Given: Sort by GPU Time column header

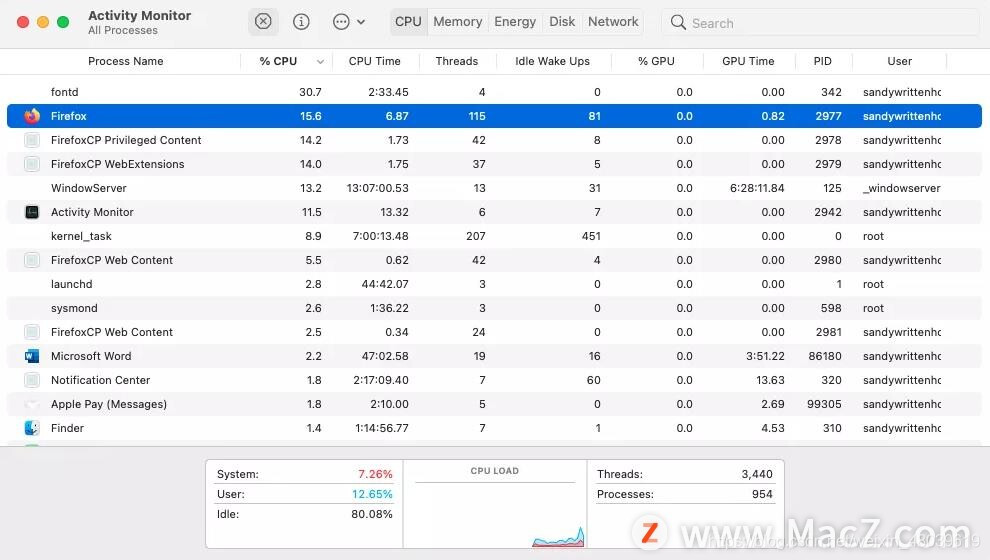Looking at the screenshot, I should tap(748, 61).
